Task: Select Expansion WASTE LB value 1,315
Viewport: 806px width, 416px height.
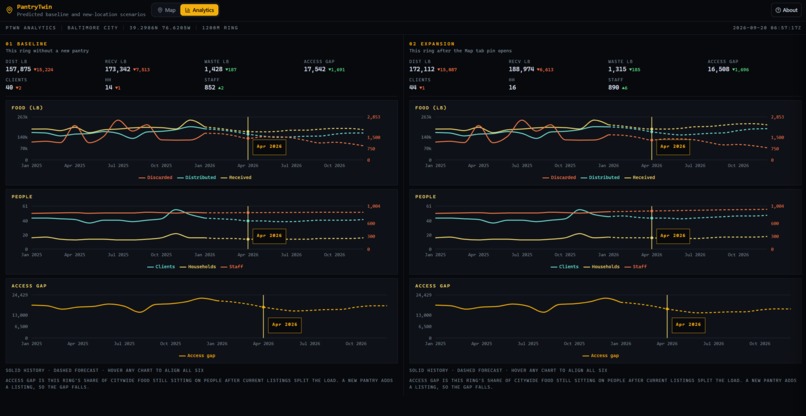Action: click(x=617, y=69)
